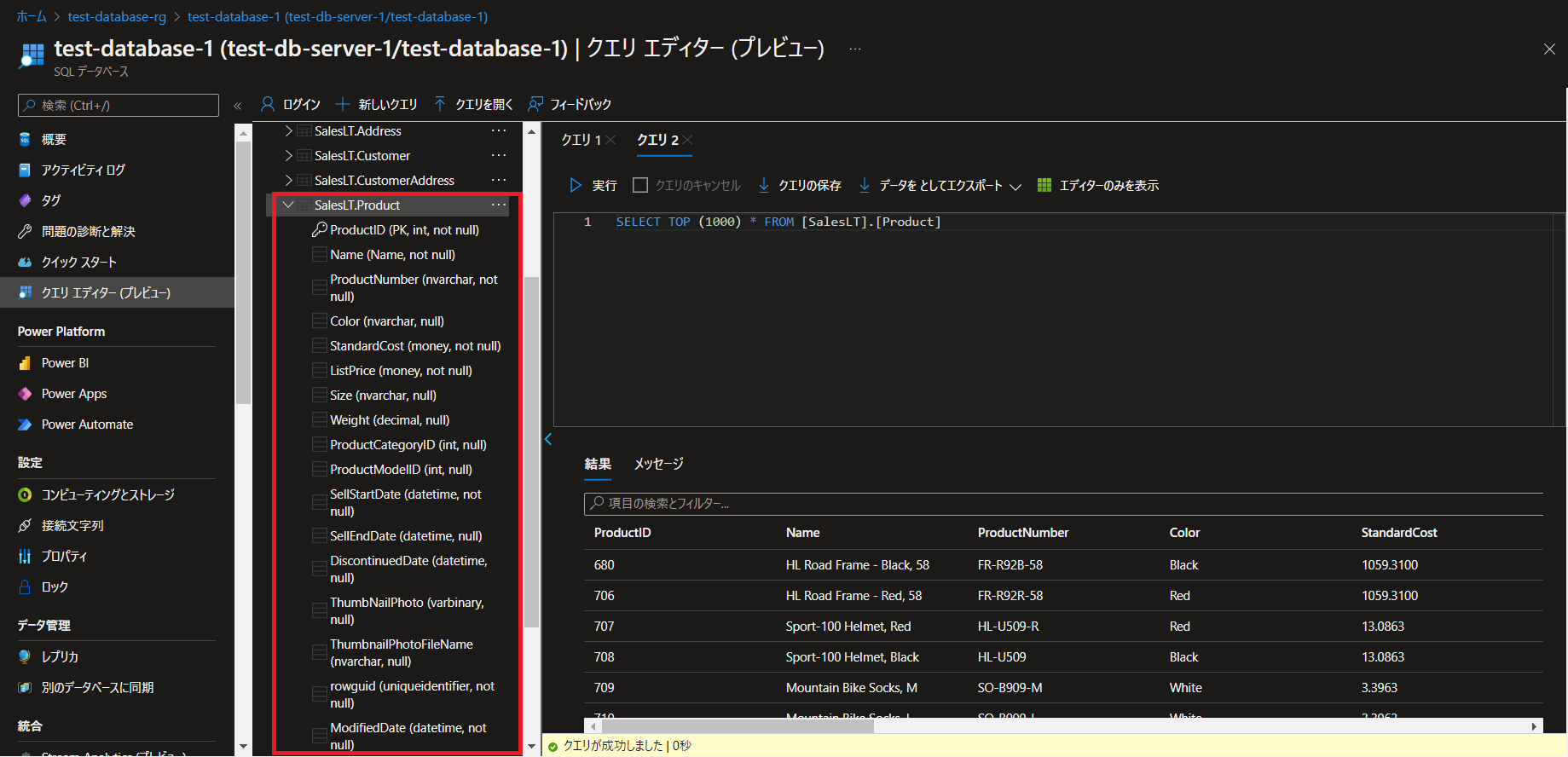This screenshot has height=757, width=1568.
Task: Click the ProductID primary key icon
Action: [x=320, y=229]
